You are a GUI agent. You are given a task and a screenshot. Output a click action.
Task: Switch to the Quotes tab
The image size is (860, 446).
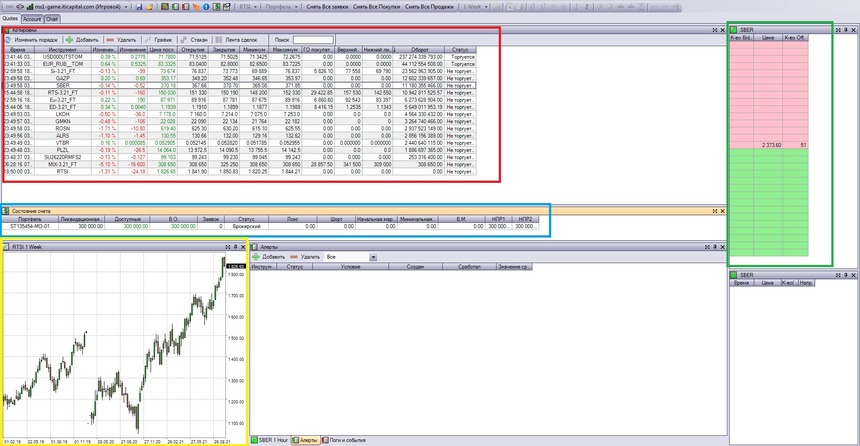10,19
